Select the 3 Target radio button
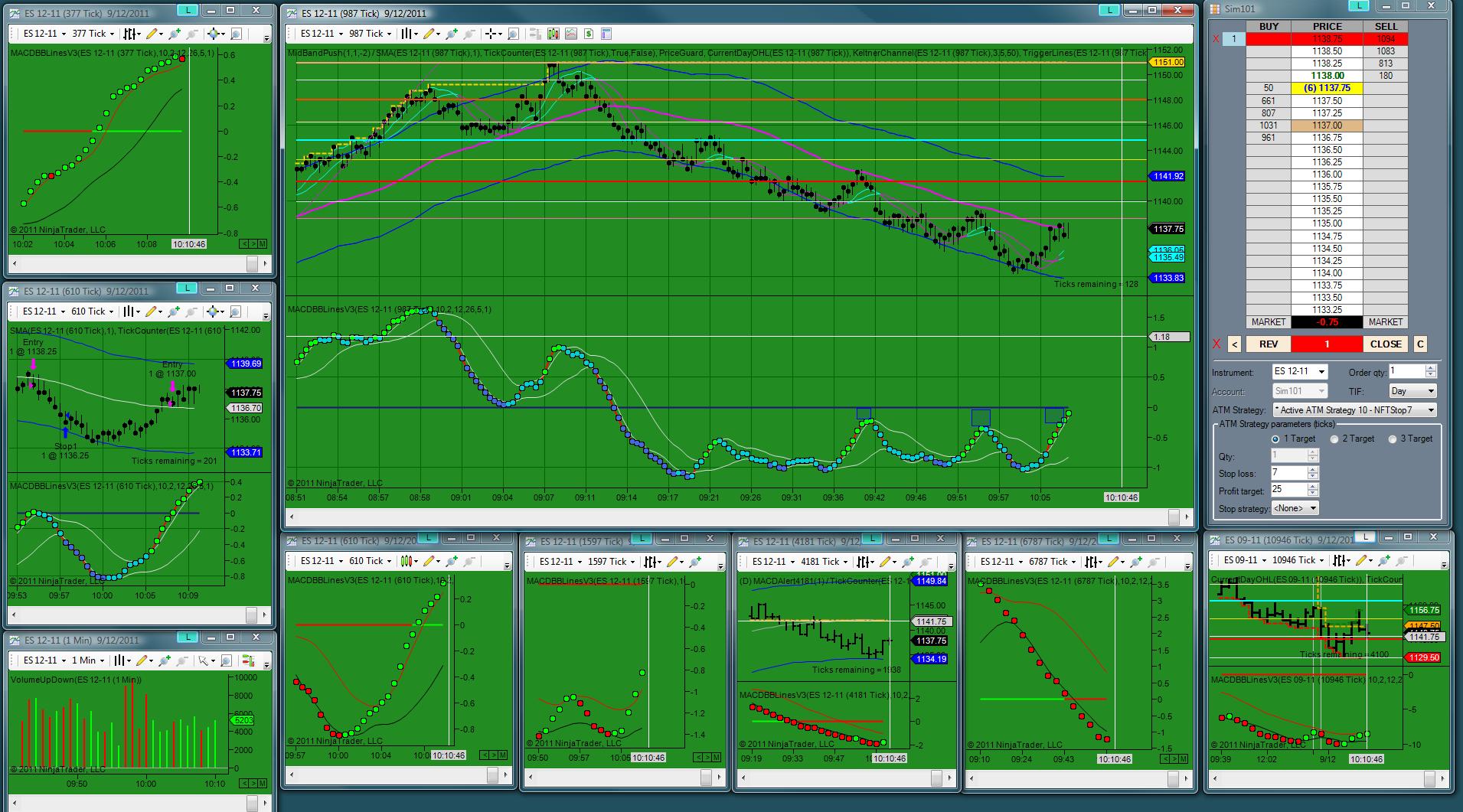 click(x=1392, y=439)
